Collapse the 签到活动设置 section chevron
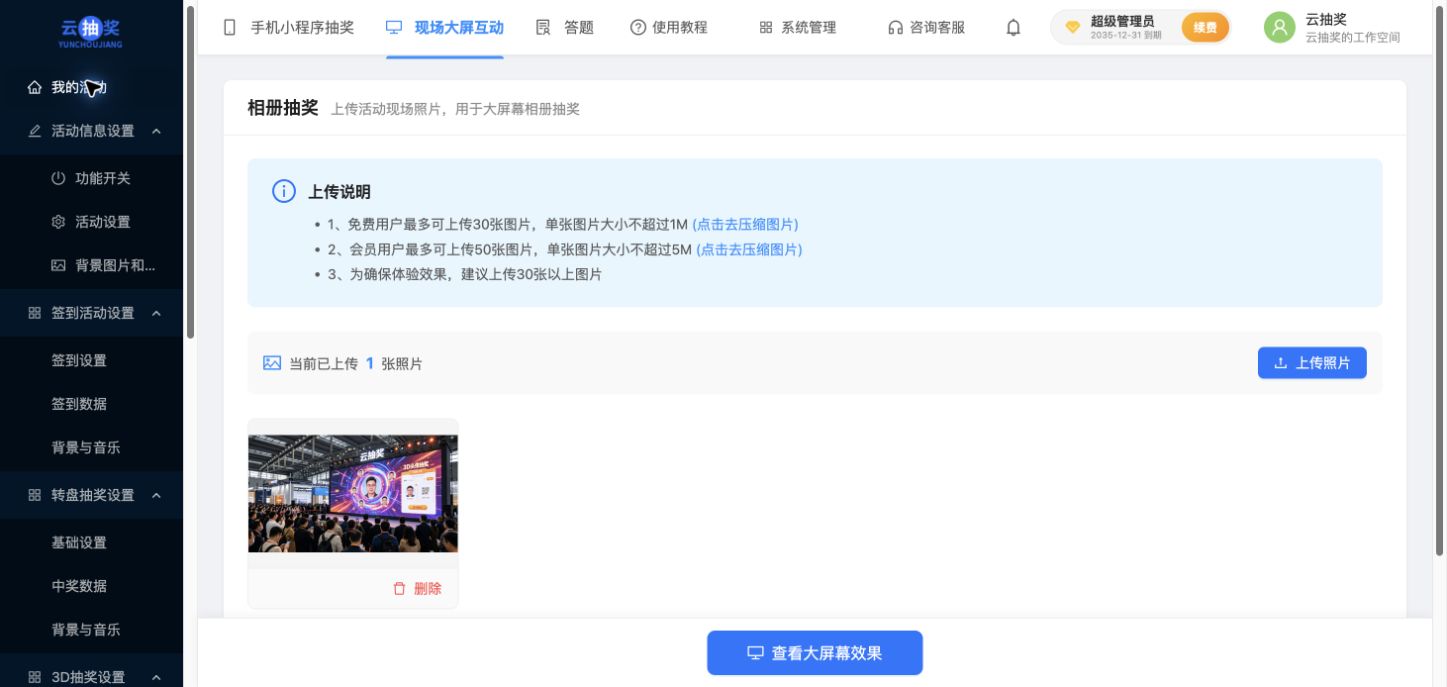 pyautogui.click(x=156, y=313)
